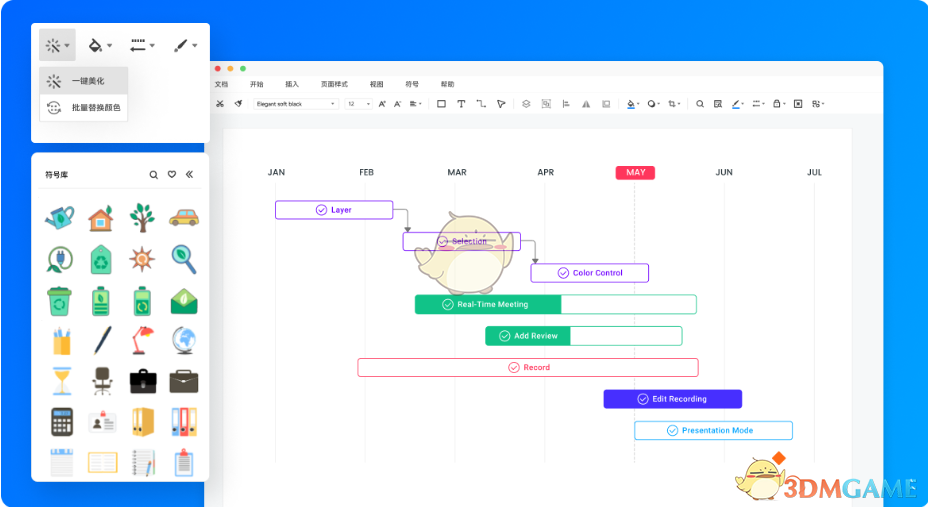The width and height of the screenshot is (928, 507).
Task: Open the paint bucket fill dropdown
Action: tap(99, 45)
